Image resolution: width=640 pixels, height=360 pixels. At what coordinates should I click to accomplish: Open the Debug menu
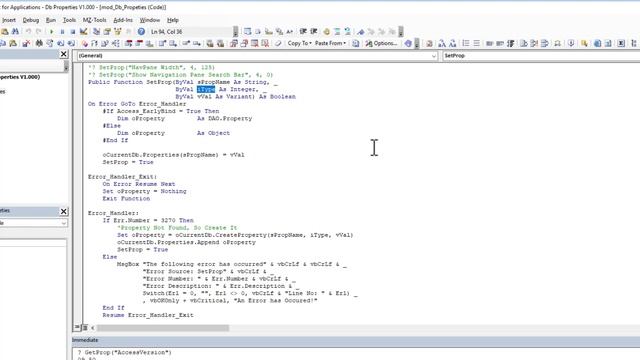click(31, 20)
